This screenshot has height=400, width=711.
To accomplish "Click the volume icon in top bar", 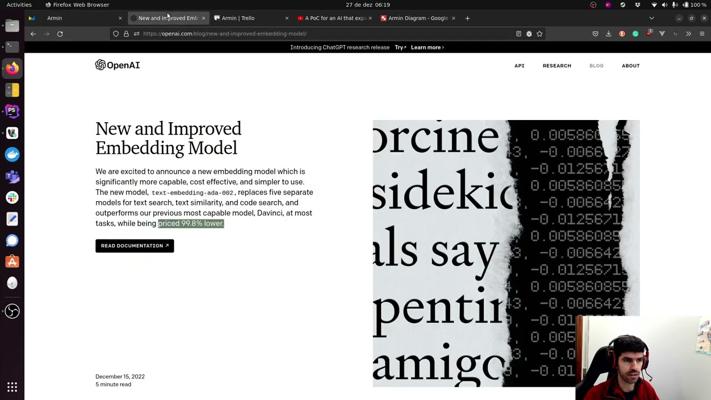I will point(664,5).
